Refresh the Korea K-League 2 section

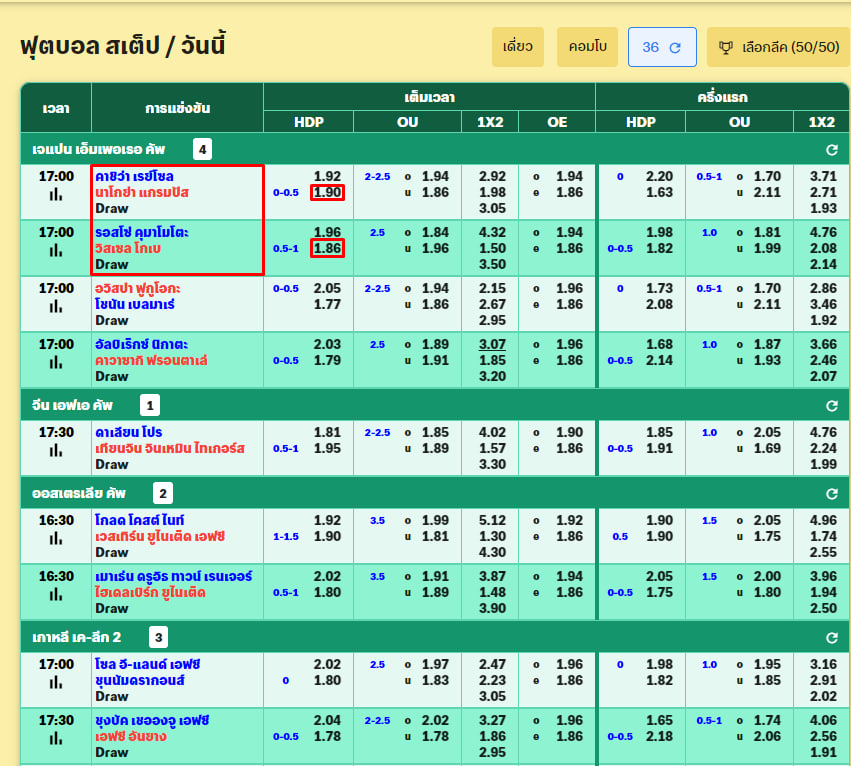tap(831, 638)
